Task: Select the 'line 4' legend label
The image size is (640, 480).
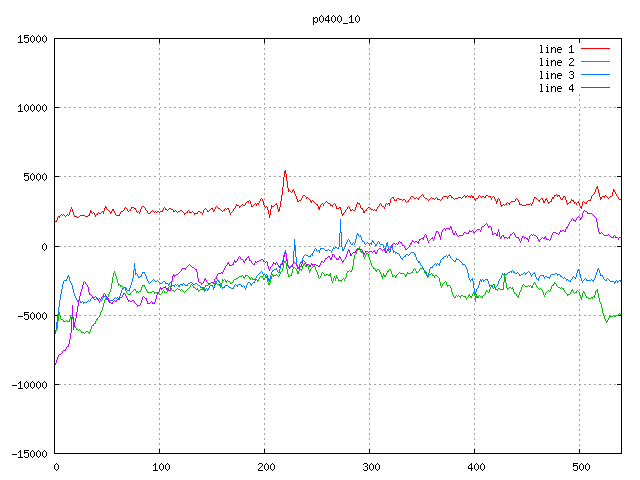Action: pos(556,88)
